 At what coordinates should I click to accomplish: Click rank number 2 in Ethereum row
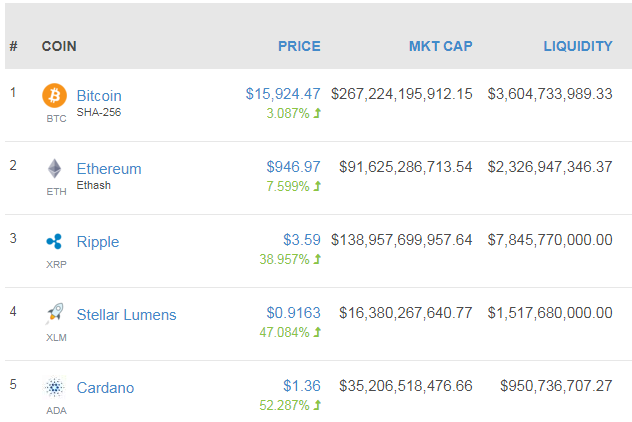[13, 166]
